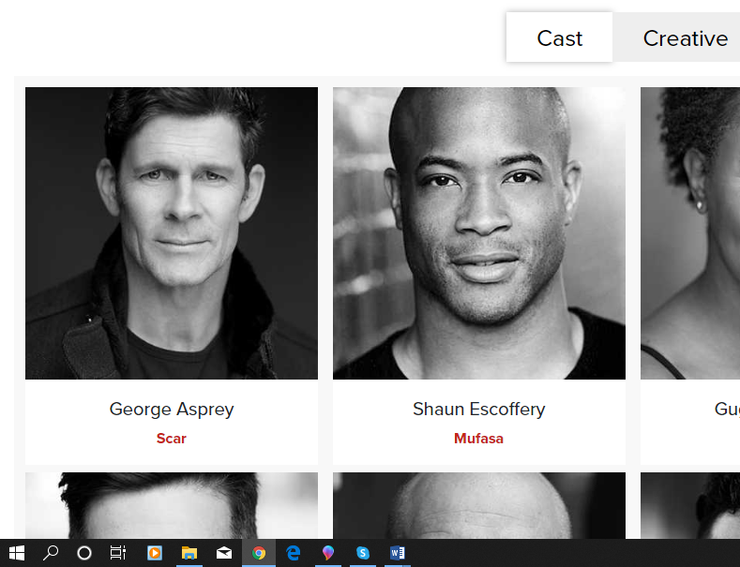Select the Cast tab
740x567 pixels.
point(559,38)
